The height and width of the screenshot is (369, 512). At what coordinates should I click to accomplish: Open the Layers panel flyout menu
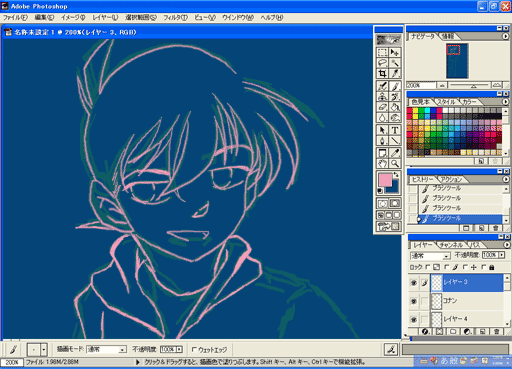point(507,245)
